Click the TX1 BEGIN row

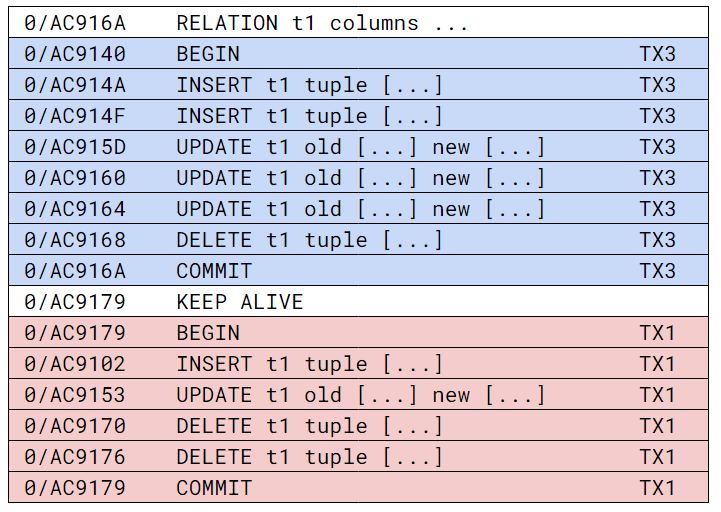point(358,333)
